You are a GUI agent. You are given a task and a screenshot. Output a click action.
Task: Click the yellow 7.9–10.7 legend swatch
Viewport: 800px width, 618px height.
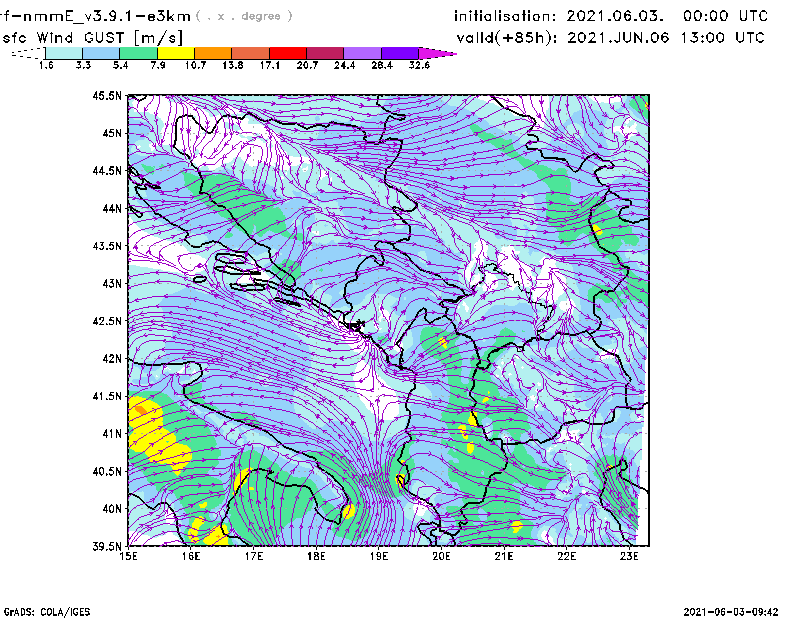[176, 53]
